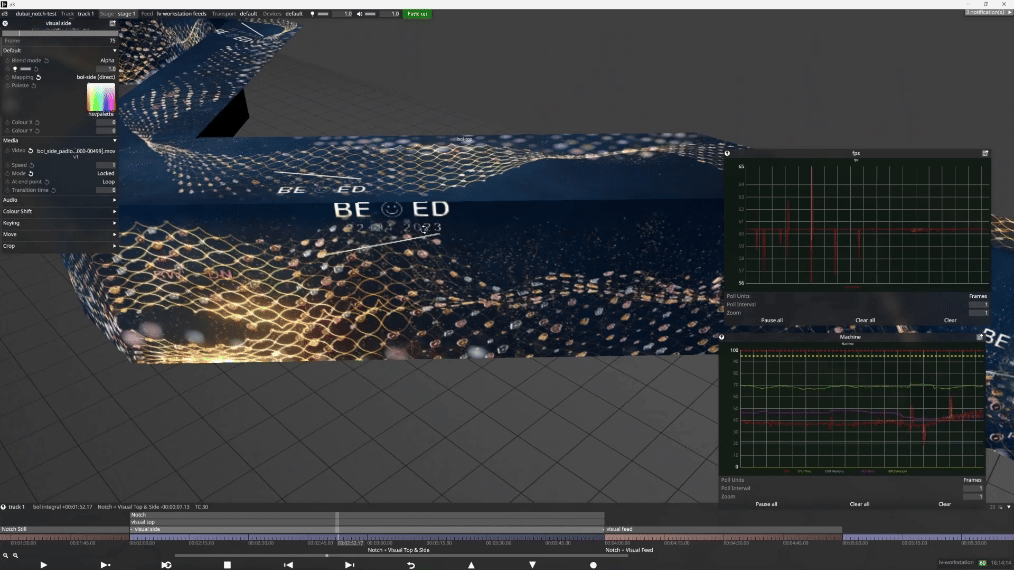Open the Track track 1 menu

click(x=77, y=14)
